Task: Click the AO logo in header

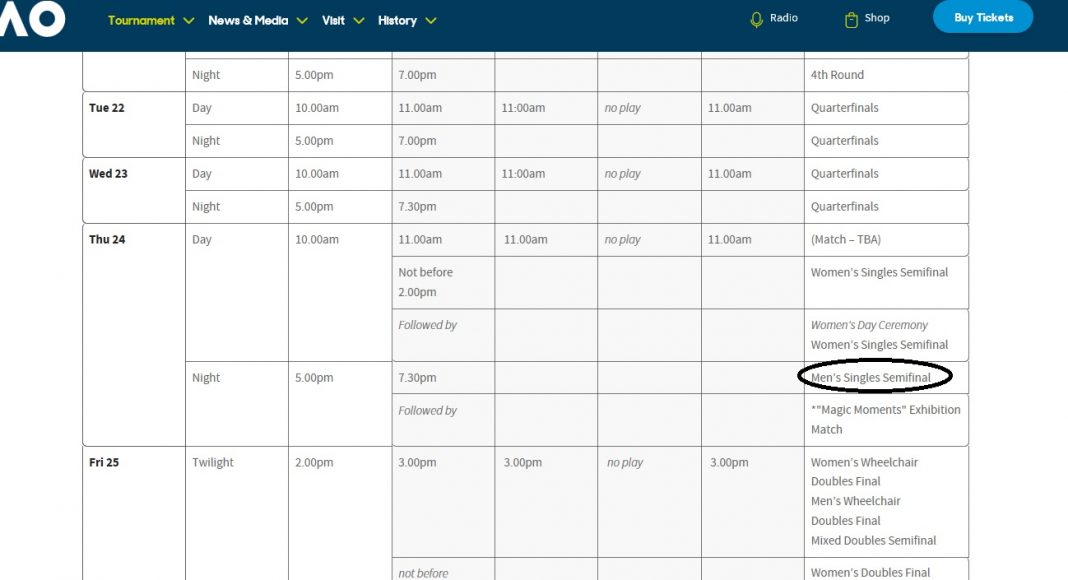Action: [32, 18]
